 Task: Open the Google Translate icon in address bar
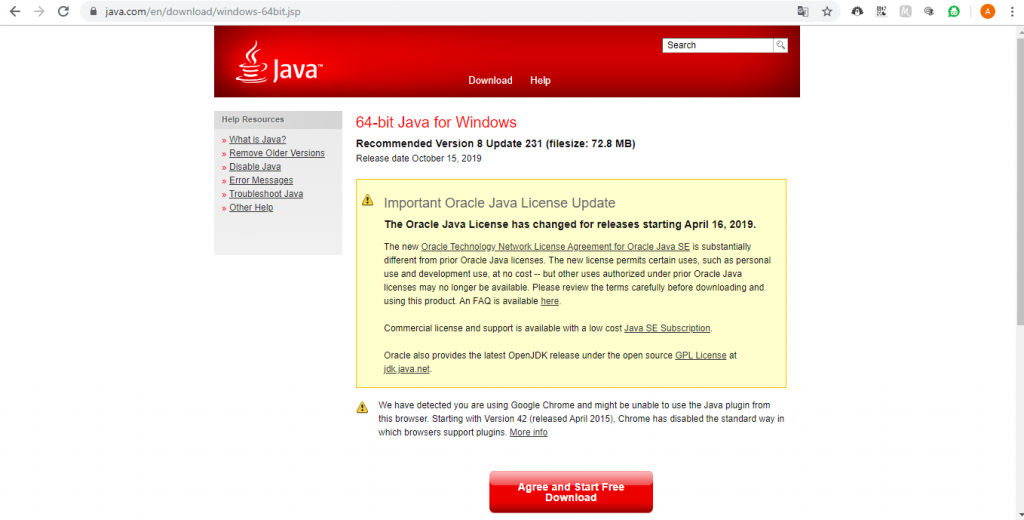tap(803, 11)
